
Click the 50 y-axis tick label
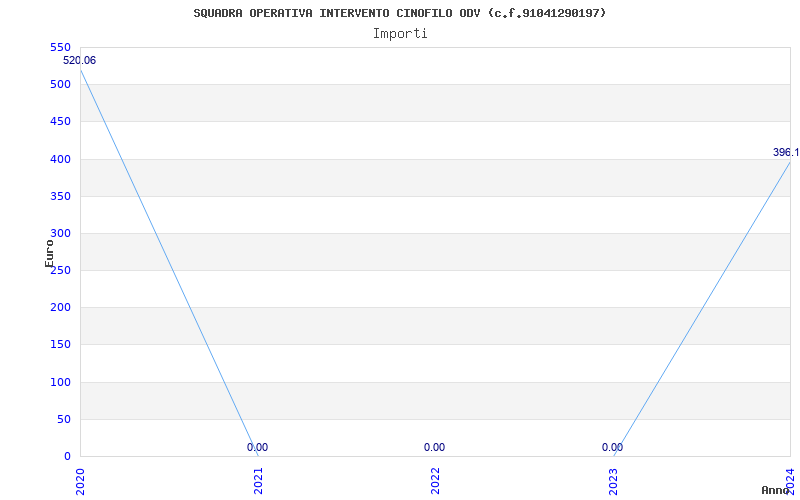[63, 419]
